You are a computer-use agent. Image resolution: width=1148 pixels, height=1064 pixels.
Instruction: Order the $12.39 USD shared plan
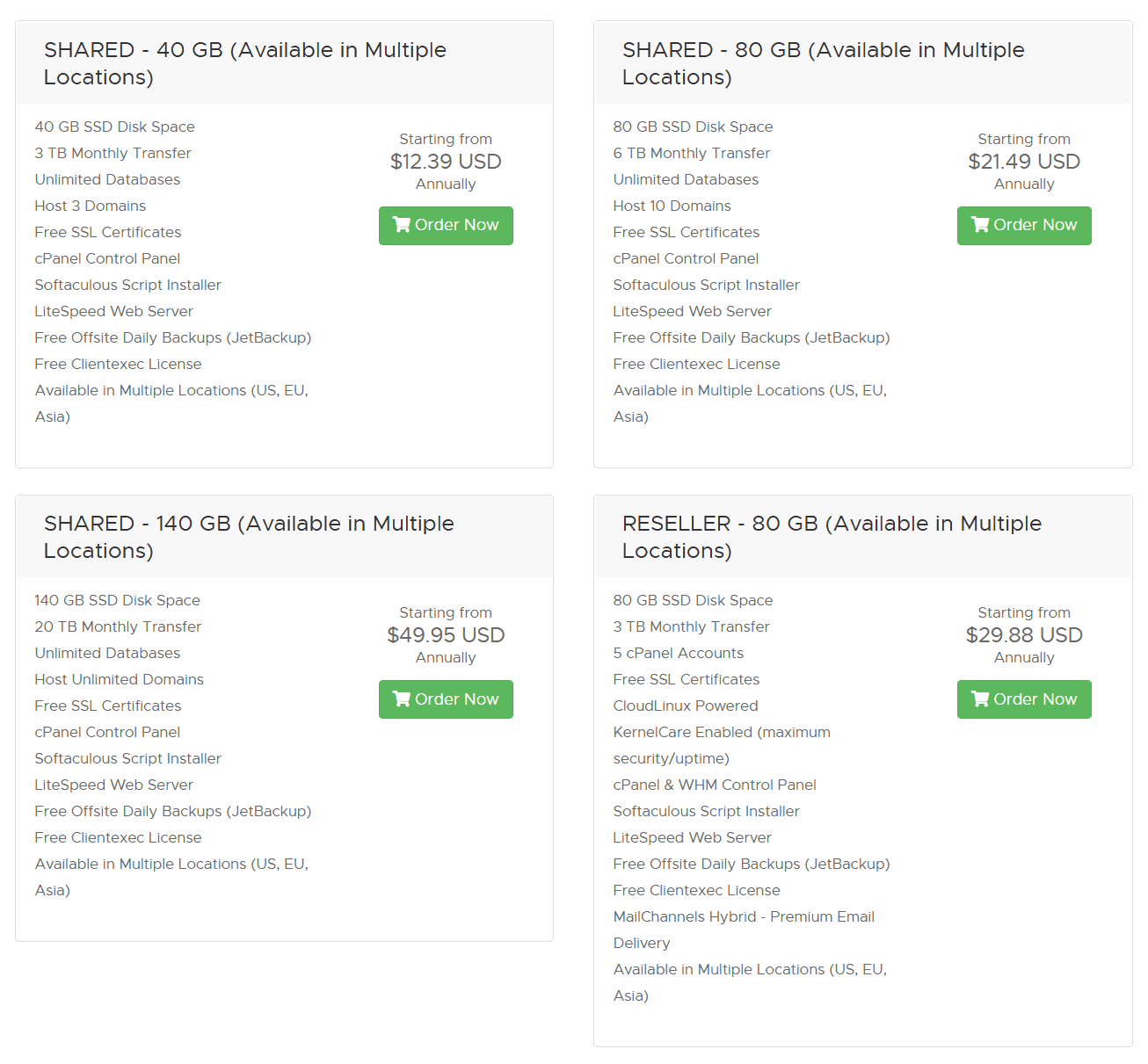pyautogui.click(x=446, y=226)
